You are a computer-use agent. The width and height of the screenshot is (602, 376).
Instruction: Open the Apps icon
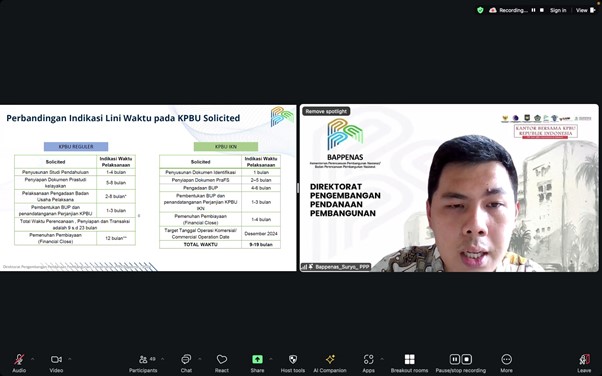click(x=368, y=359)
